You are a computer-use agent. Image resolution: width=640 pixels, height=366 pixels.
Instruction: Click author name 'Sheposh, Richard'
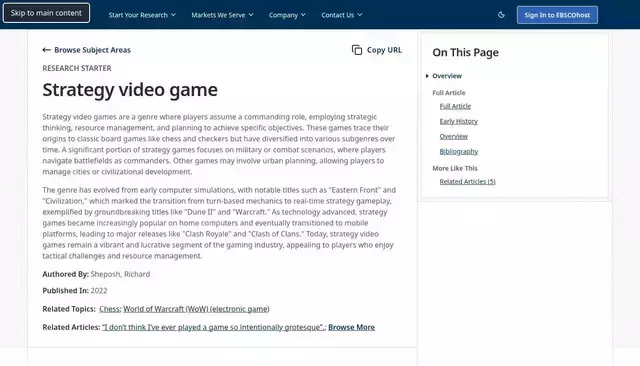[120, 274]
